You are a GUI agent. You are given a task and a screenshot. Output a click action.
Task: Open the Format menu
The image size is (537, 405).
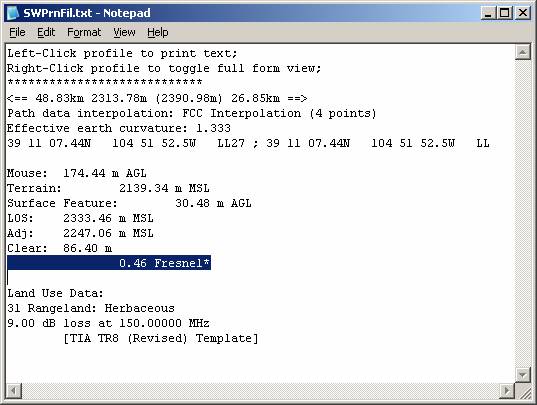84,33
